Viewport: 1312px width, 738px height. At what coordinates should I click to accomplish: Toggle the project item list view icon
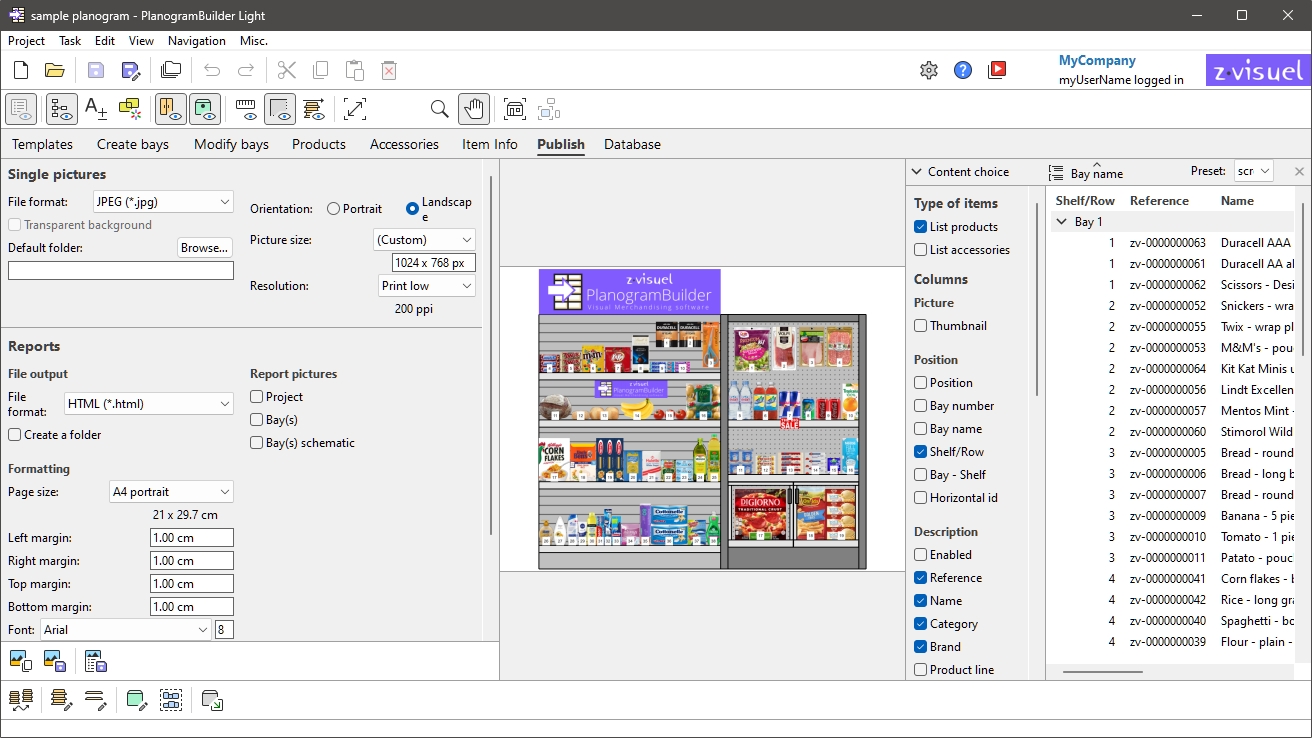coord(21,108)
